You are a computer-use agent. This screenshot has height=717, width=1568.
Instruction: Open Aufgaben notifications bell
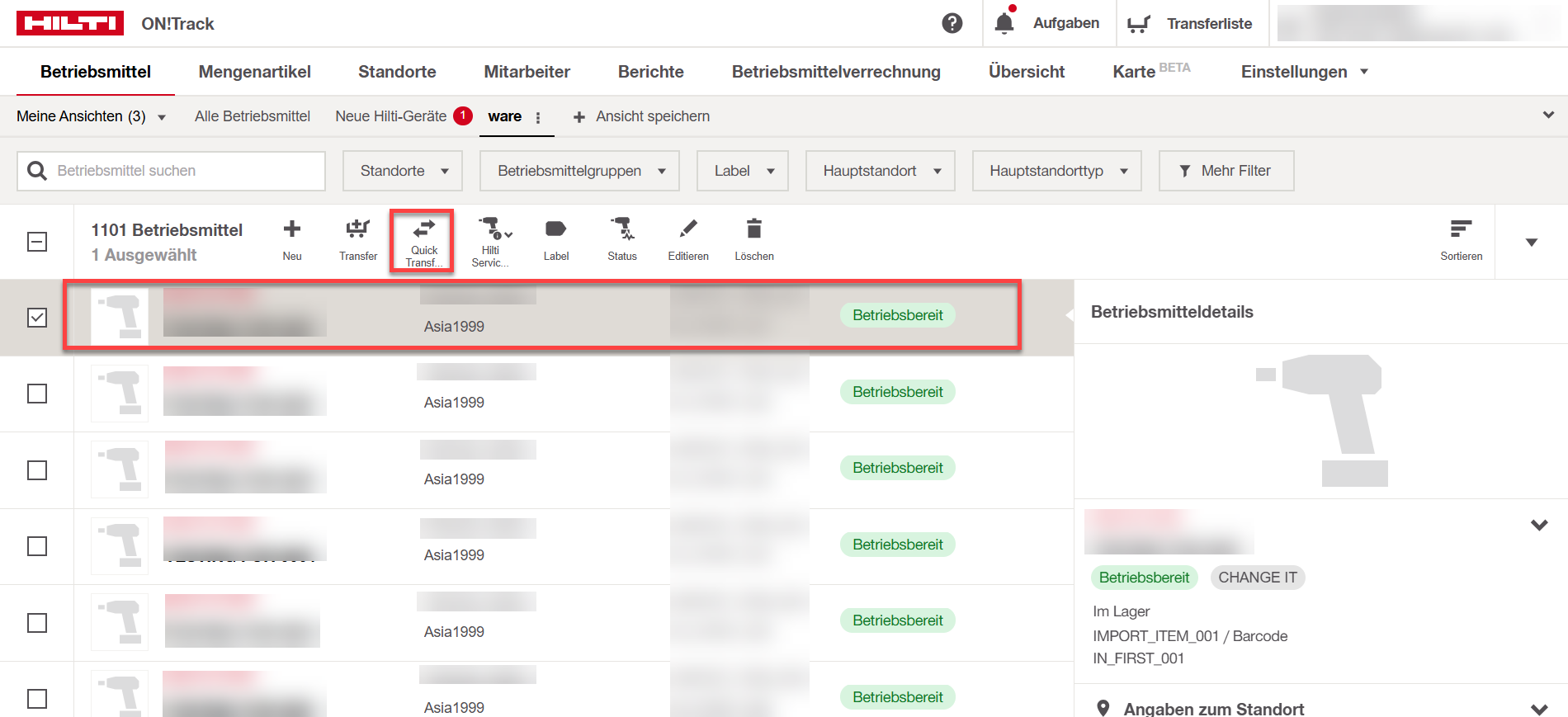point(1004,23)
